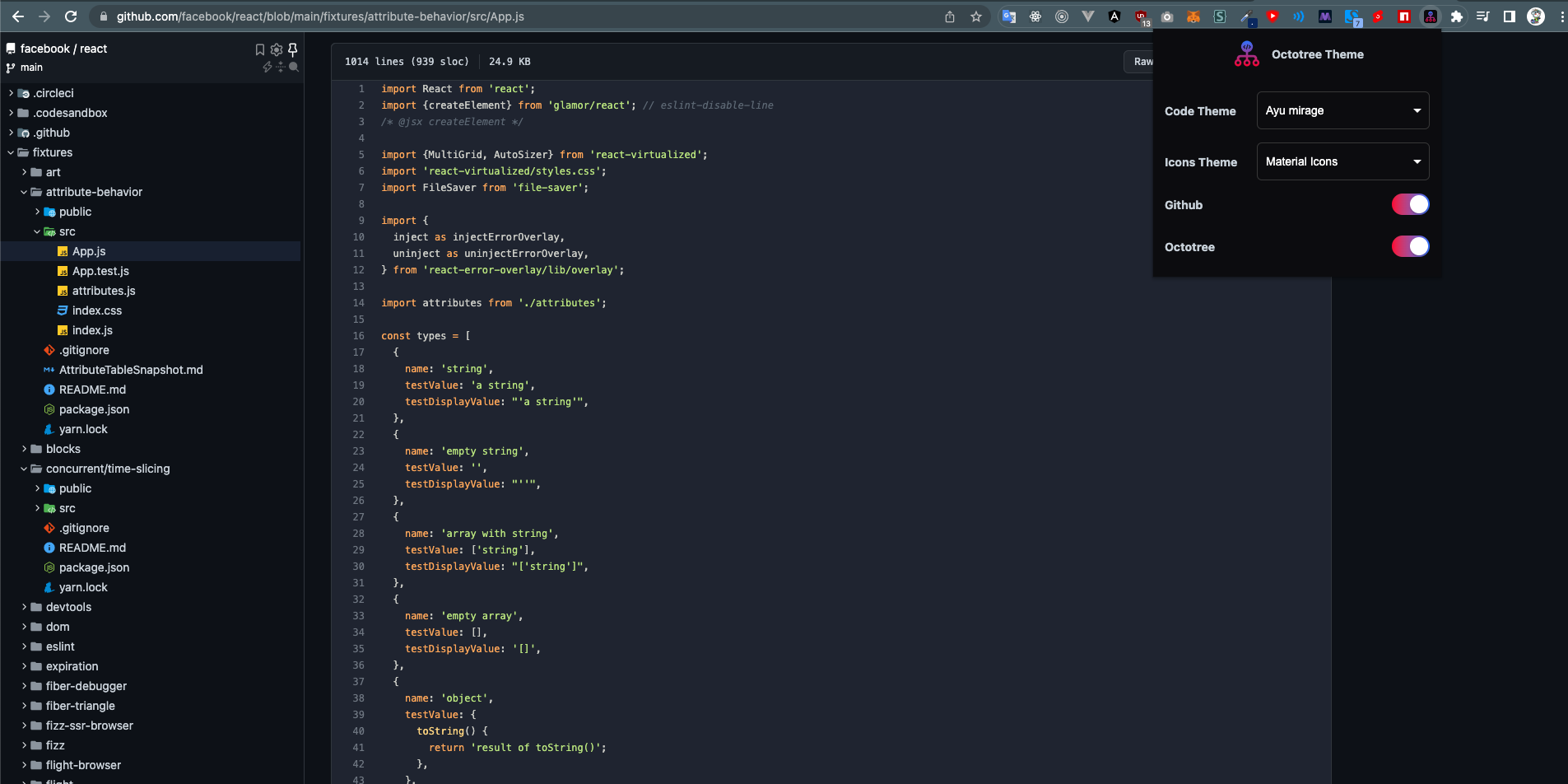This screenshot has width=1568, height=784.
Task: Click the npm red extension icon
Action: (x=1404, y=16)
